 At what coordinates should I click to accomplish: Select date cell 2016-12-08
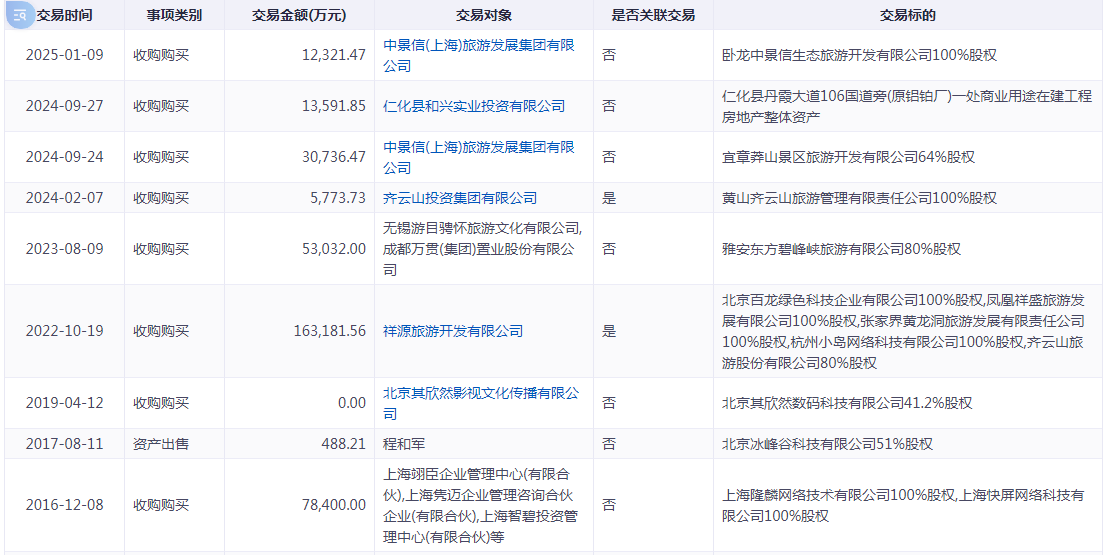[x=64, y=506]
